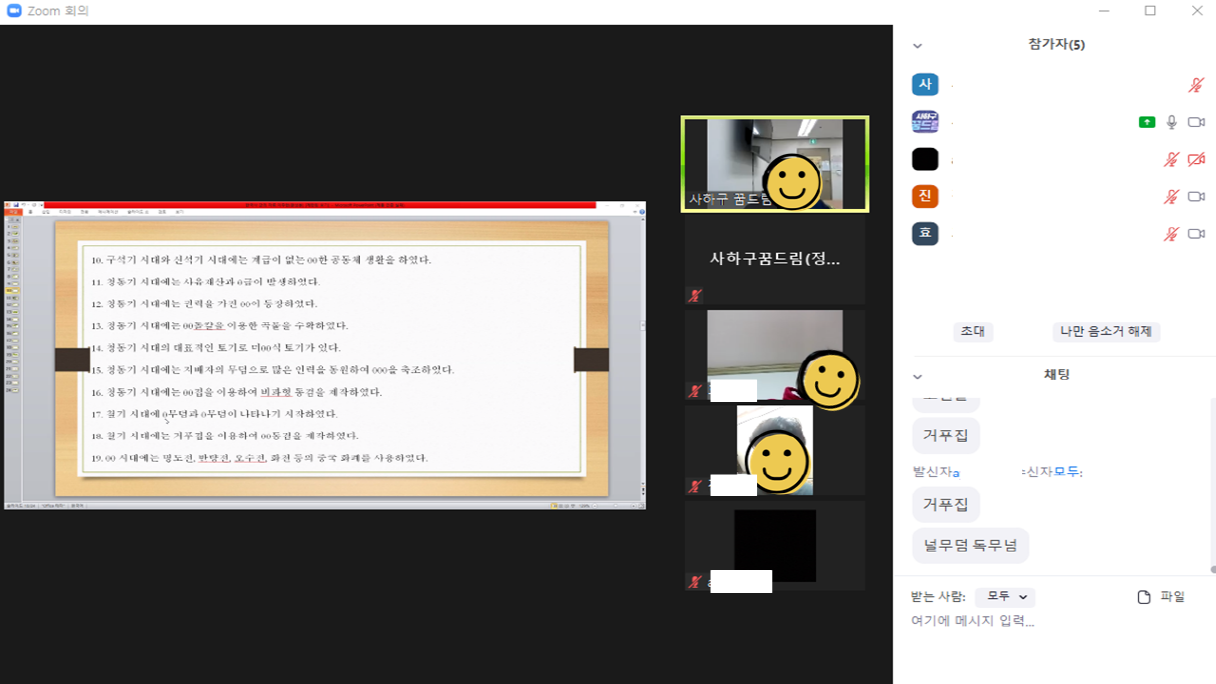Click the 나만 음소거 해제 button

[x=1106, y=331]
